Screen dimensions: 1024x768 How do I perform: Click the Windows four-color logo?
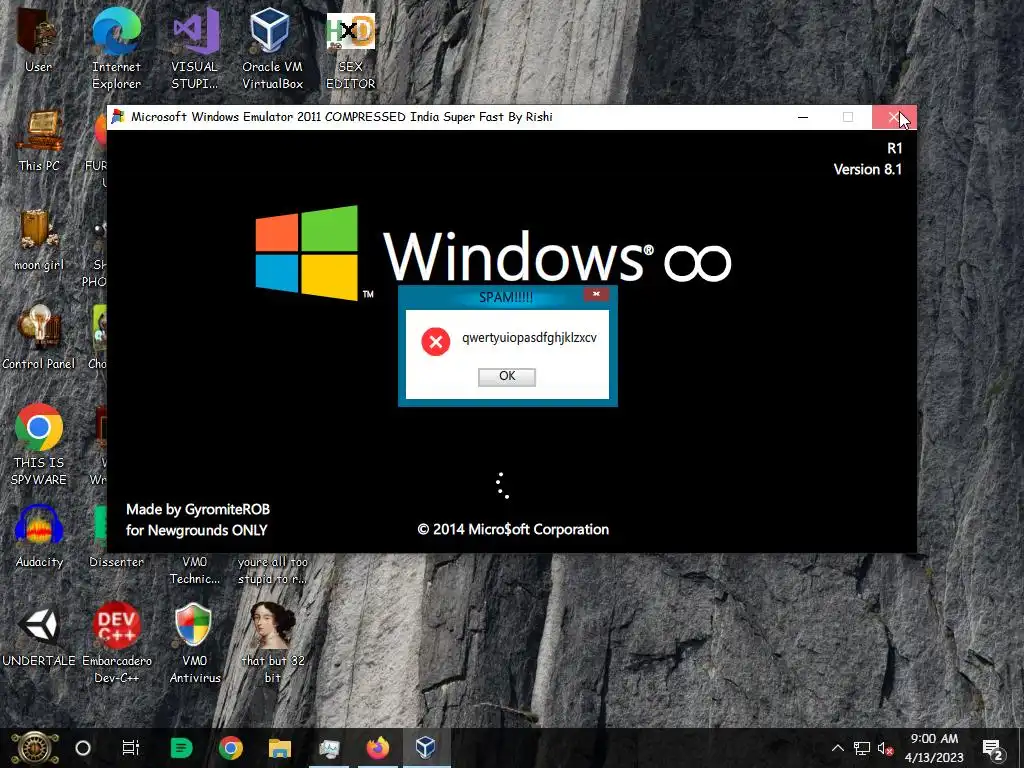pyautogui.click(x=307, y=253)
